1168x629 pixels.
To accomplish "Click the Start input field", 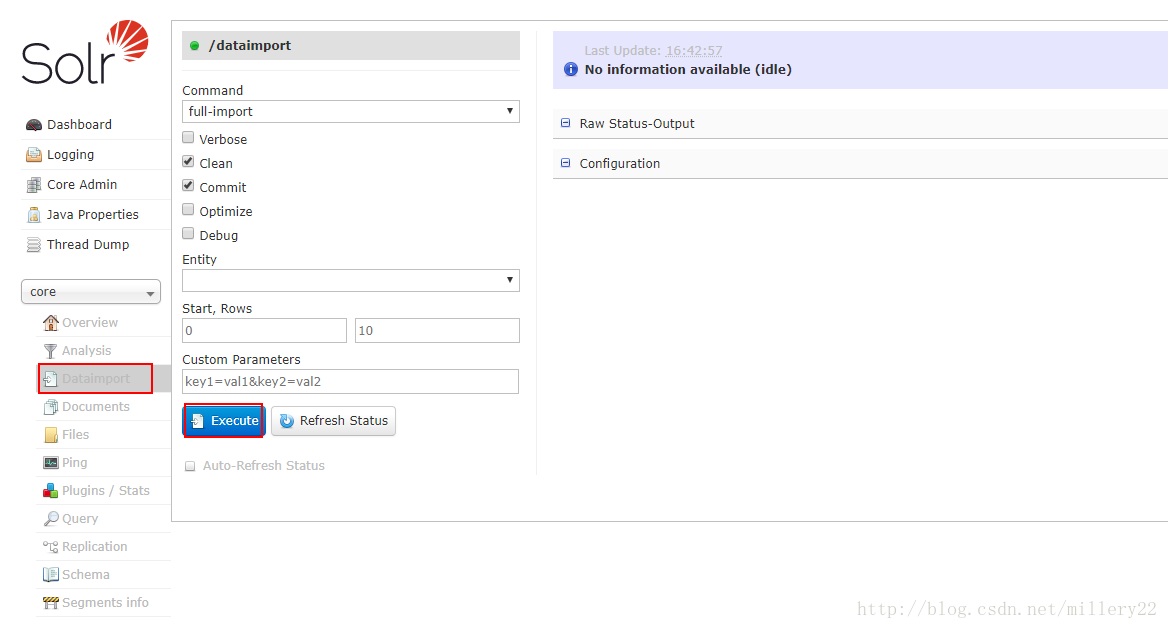I will tap(264, 331).
